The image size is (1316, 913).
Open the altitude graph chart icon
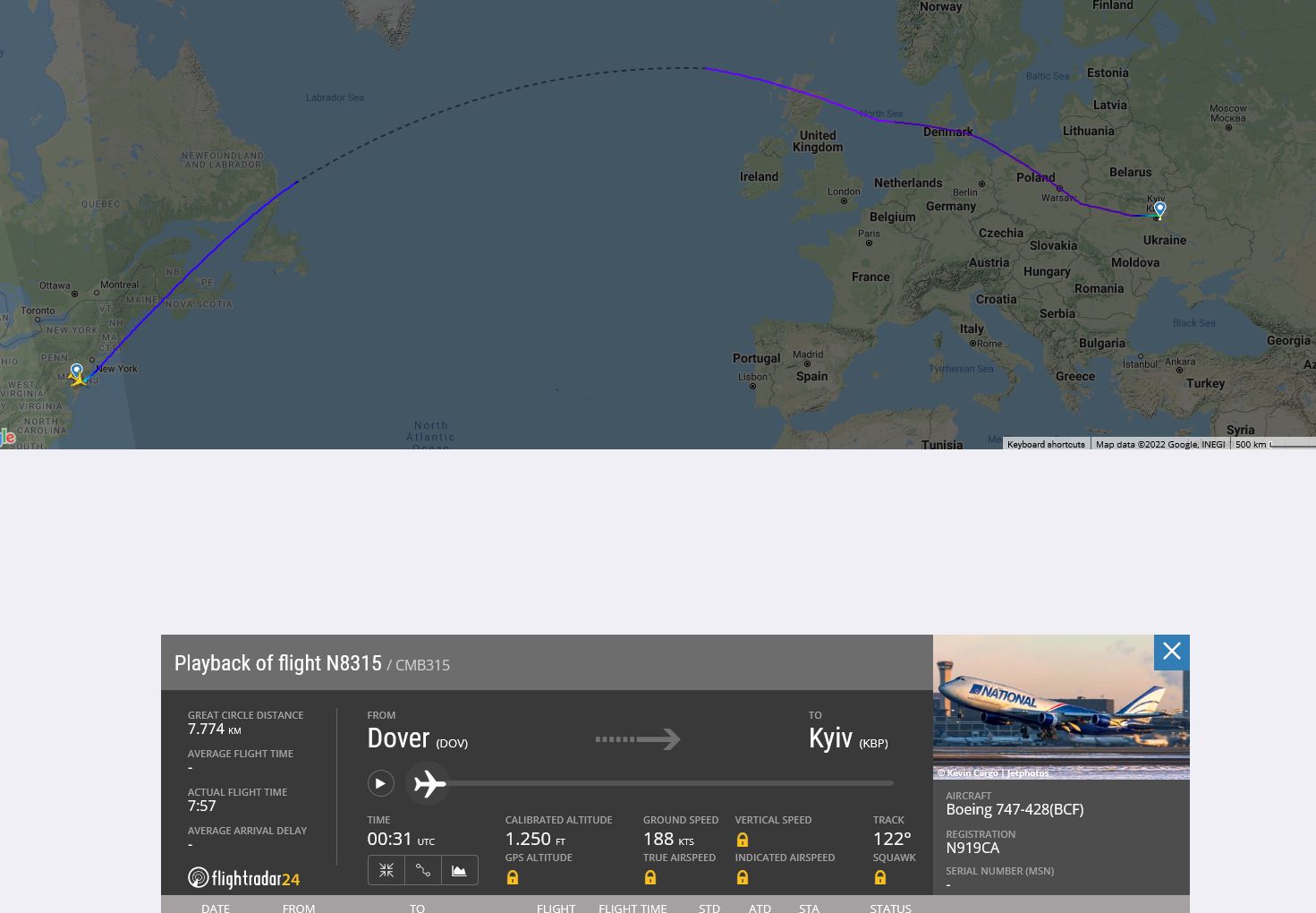[x=459, y=870]
